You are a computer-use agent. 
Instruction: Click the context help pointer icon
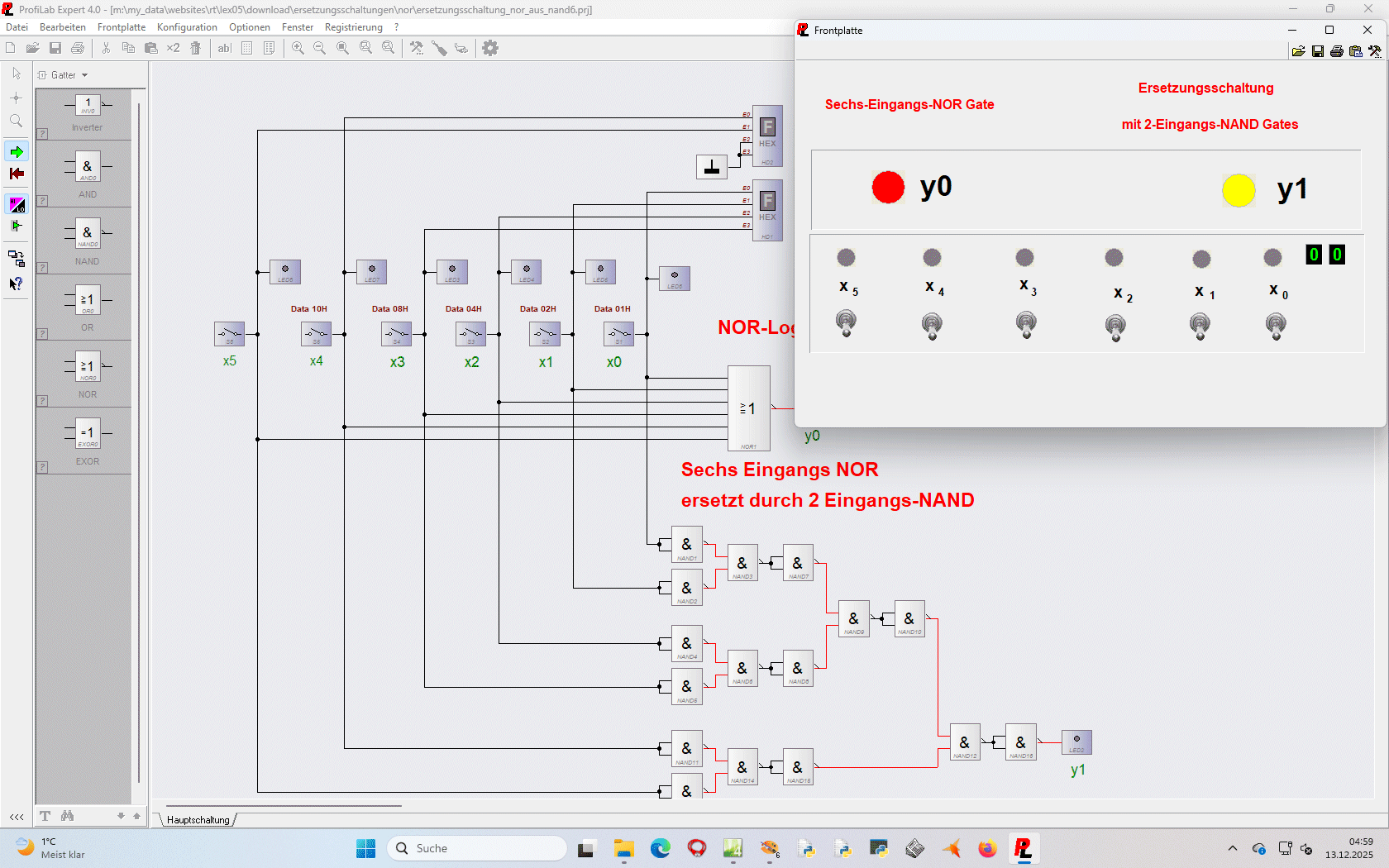click(16, 284)
